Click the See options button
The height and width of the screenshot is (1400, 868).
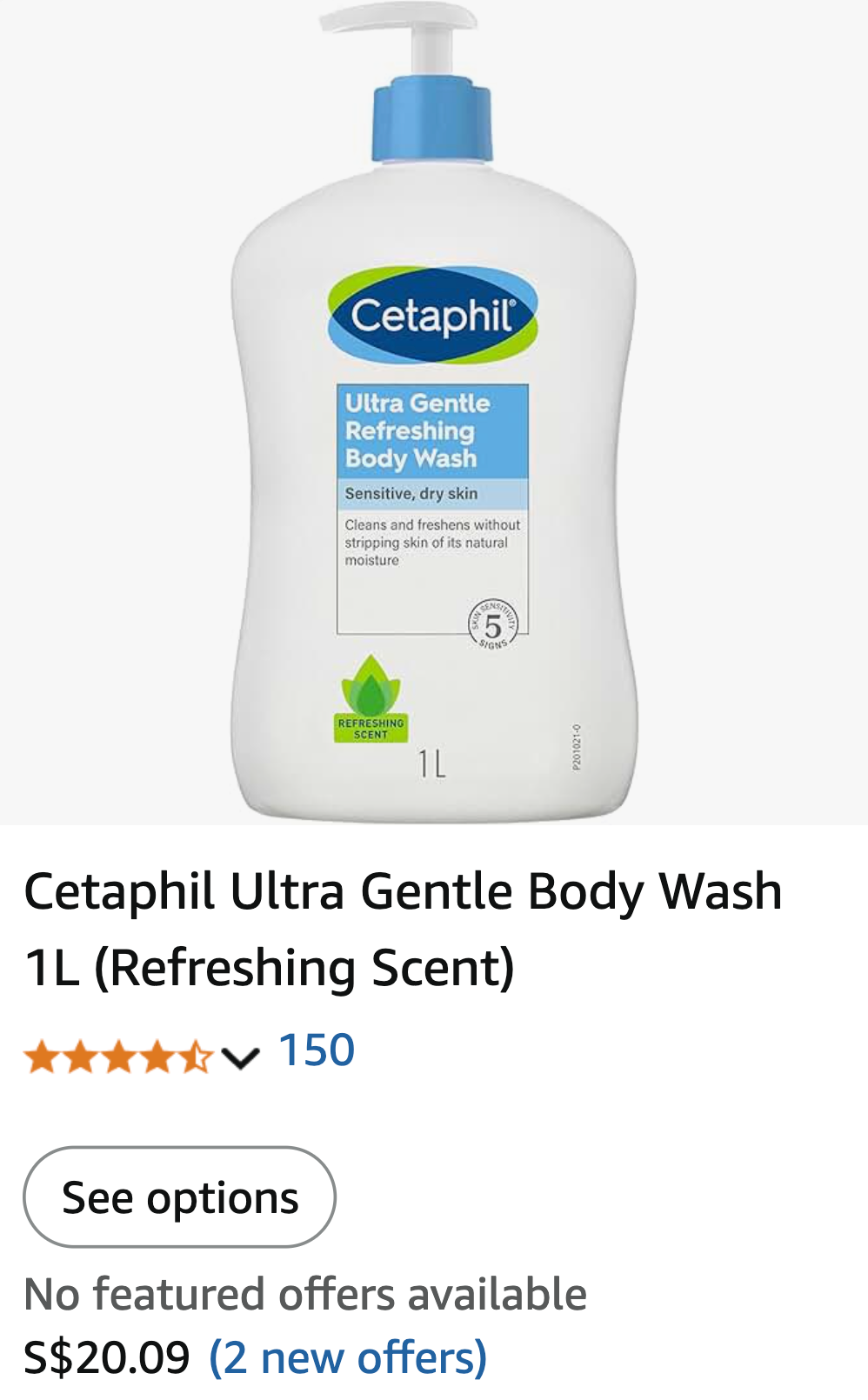click(179, 1197)
